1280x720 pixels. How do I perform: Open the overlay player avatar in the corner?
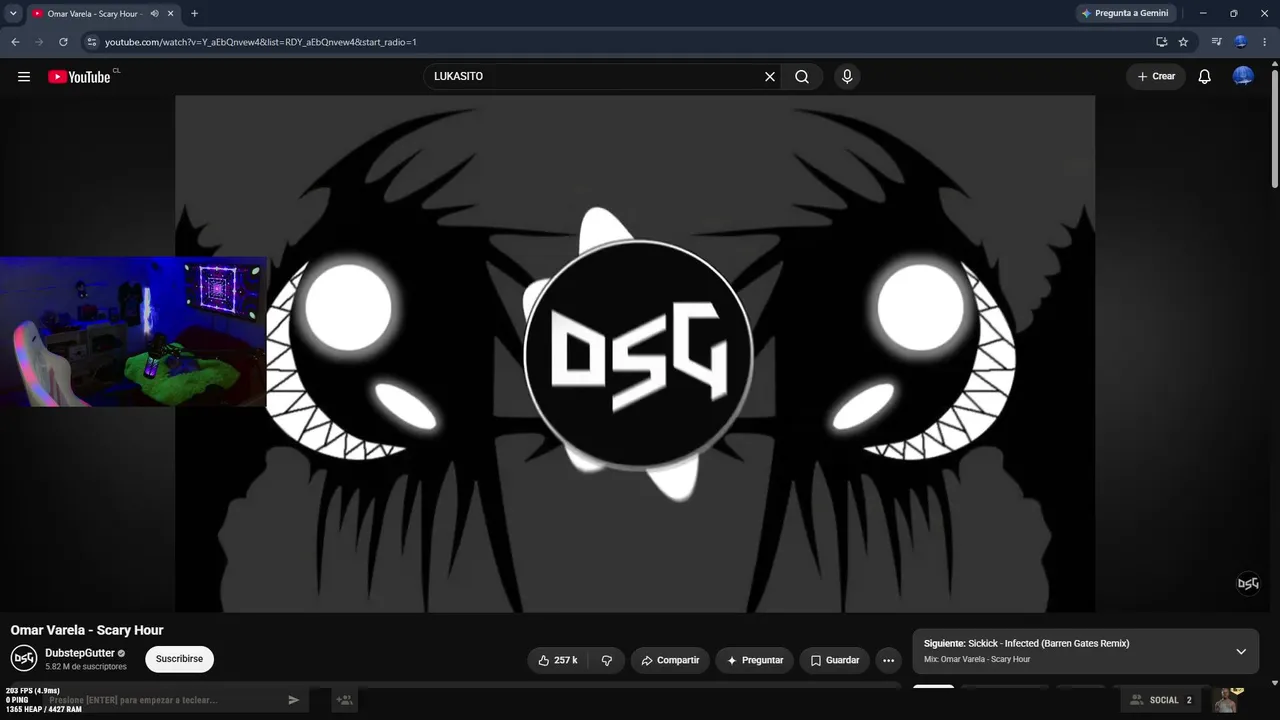(1227, 700)
